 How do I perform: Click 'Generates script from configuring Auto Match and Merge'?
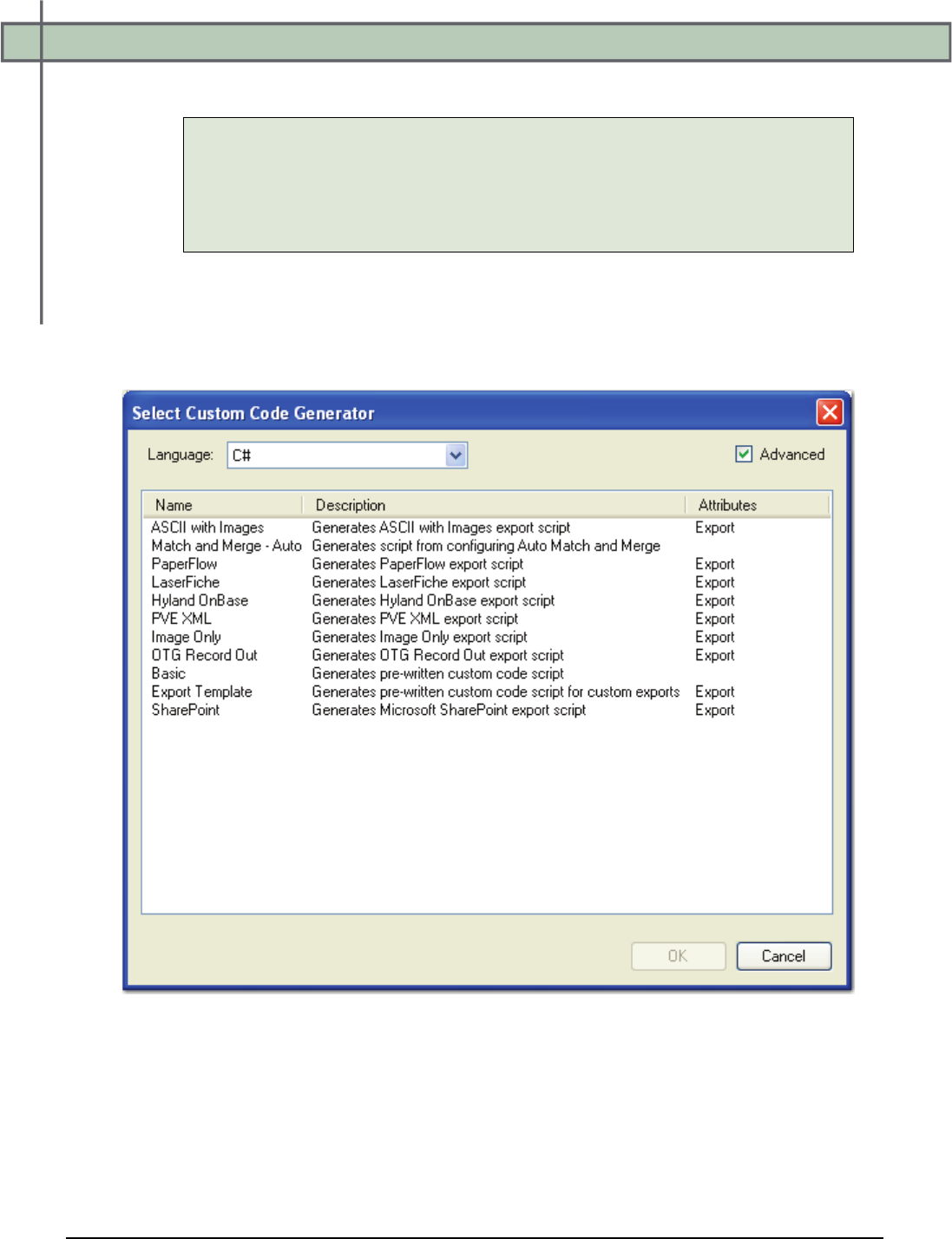point(486,546)
